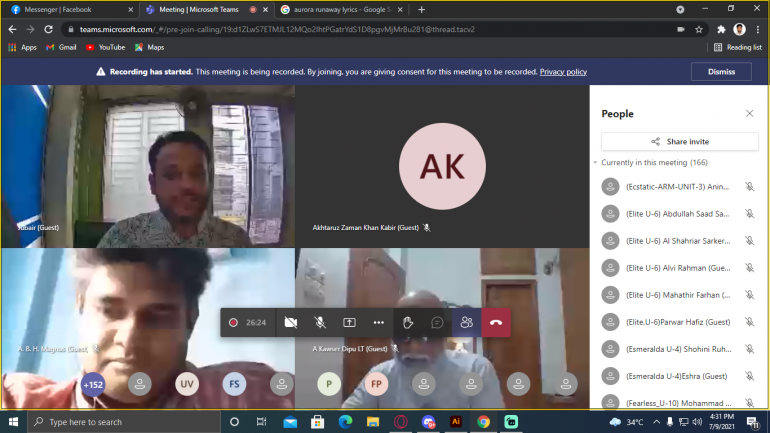Raise your hand in the meeting

pyautogui.click(x=408, y=322)
